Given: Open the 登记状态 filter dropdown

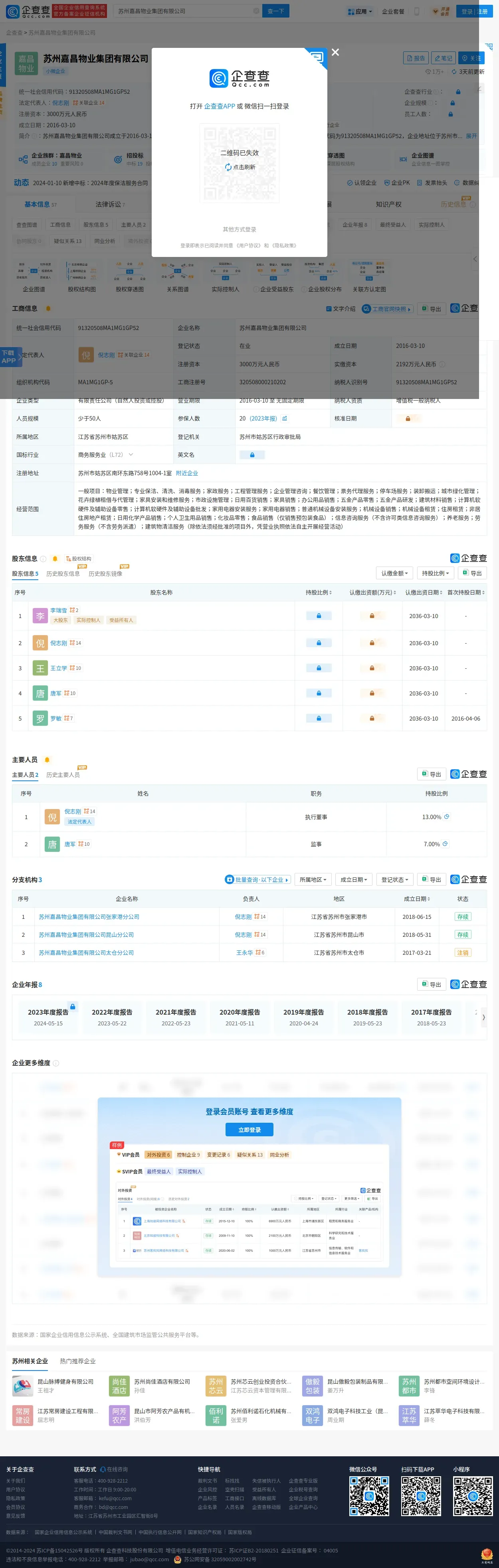Looking at the screenshot, I should (395, 880).
